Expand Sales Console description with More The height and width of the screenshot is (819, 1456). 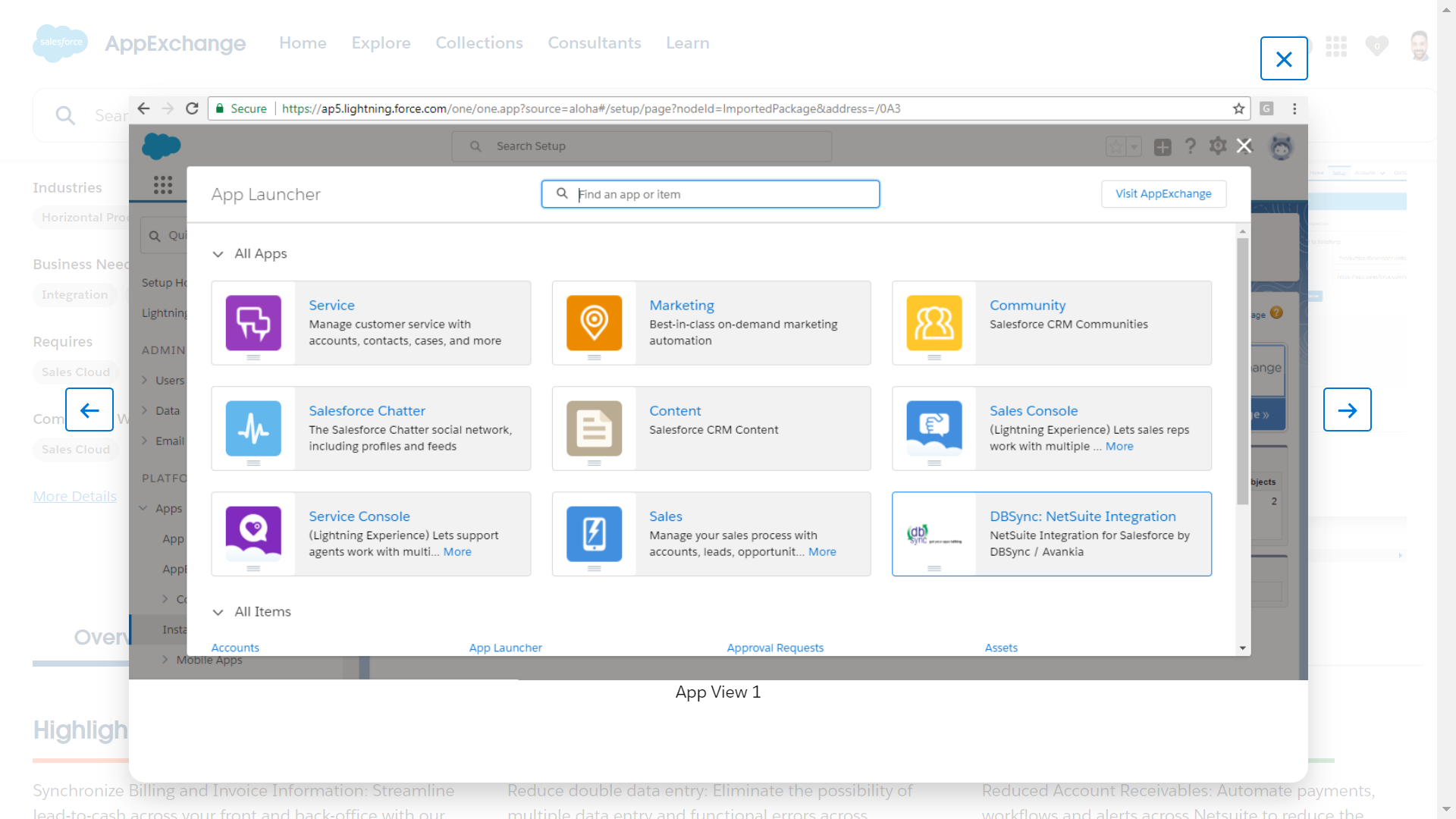pyautogui.click(x=1119, y=447)
